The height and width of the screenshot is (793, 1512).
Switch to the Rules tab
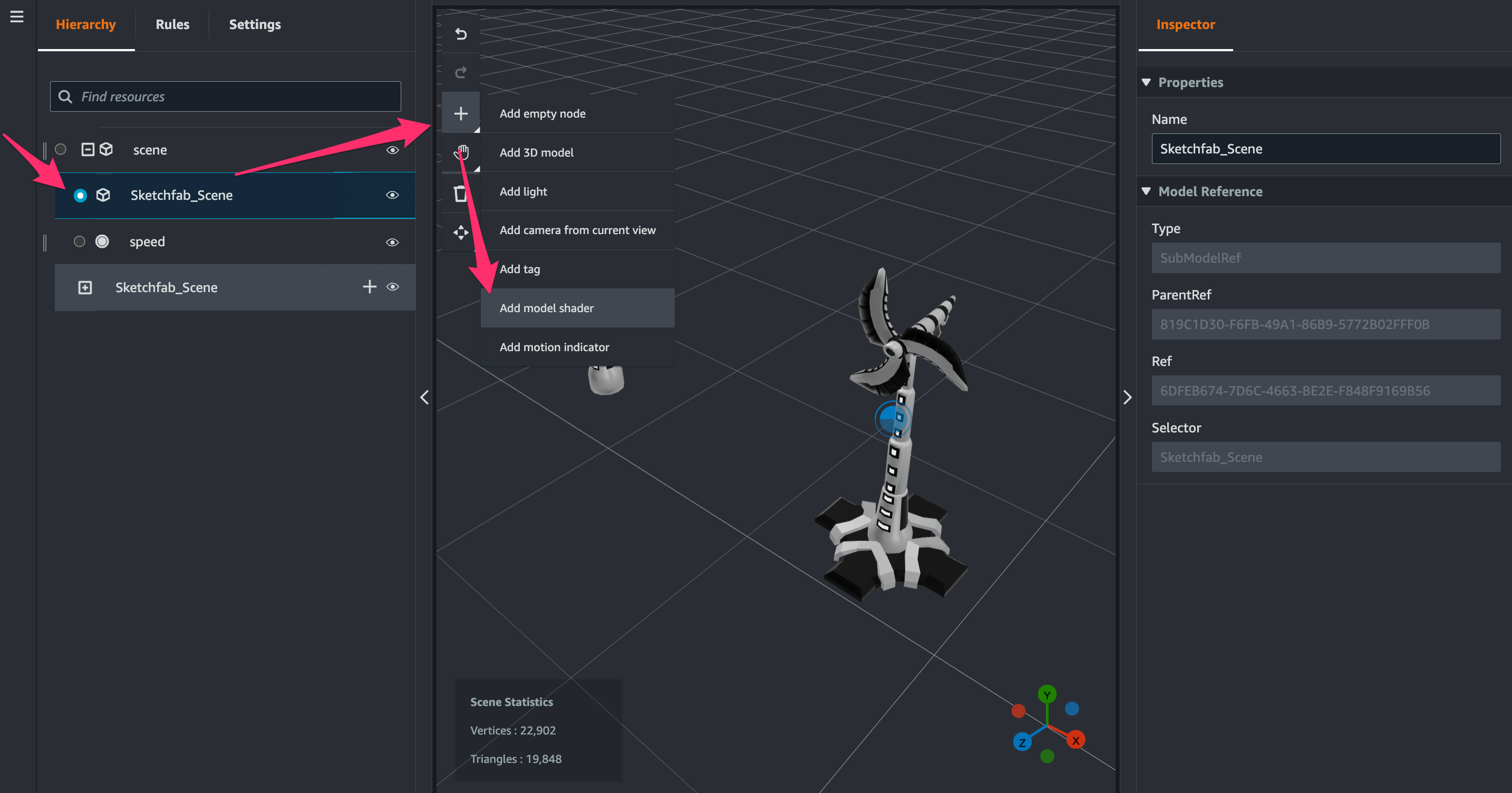(172, 25)
